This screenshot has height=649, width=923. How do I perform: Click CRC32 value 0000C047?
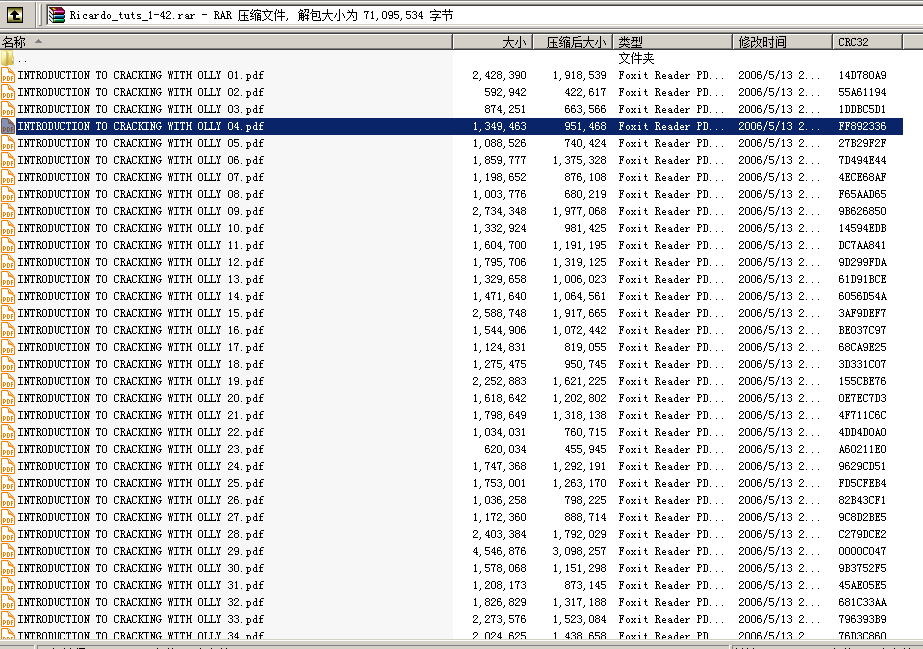(862, 551)
